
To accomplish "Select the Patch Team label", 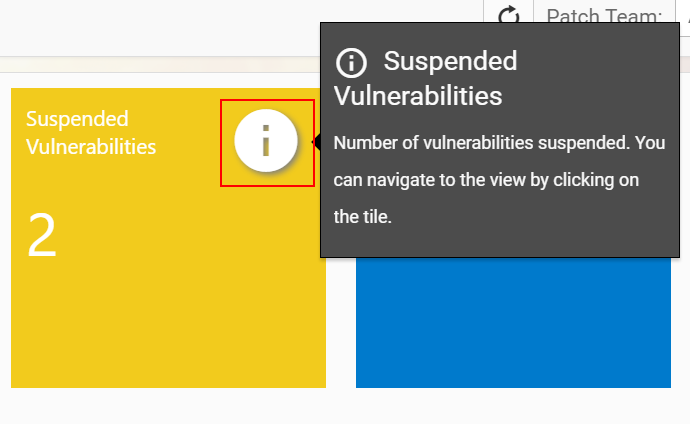I will point(604,15).
